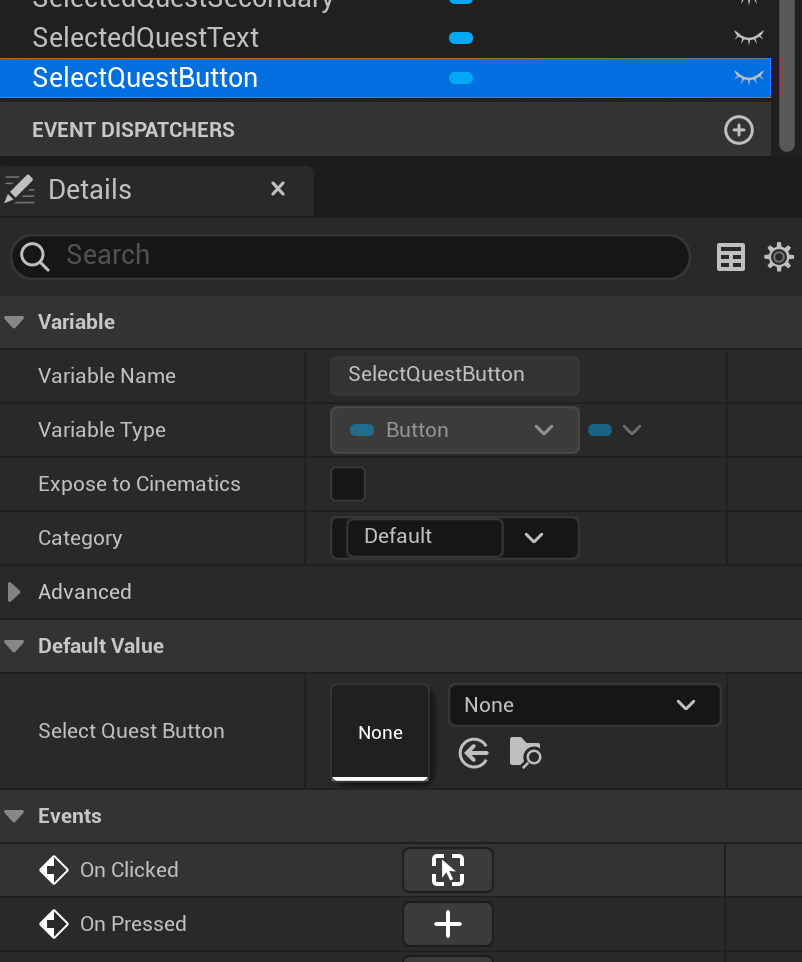Open the Default Value None asset dropdown
This screenshot has width=802, height=962.
[x=584, y=705]
